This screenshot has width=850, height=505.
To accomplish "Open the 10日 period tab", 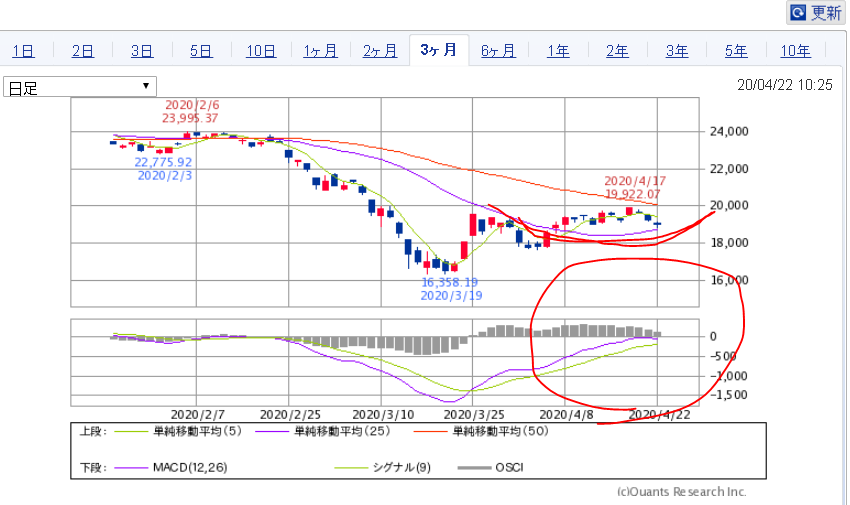I will 261,50.
